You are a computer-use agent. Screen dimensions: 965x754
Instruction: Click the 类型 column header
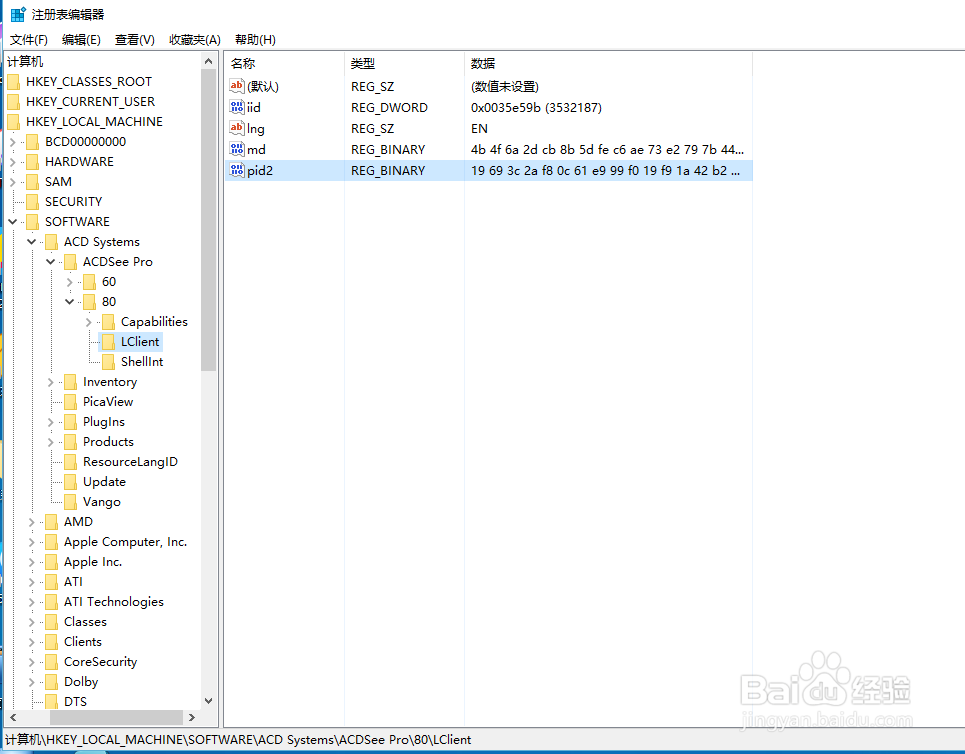(404, 63)
